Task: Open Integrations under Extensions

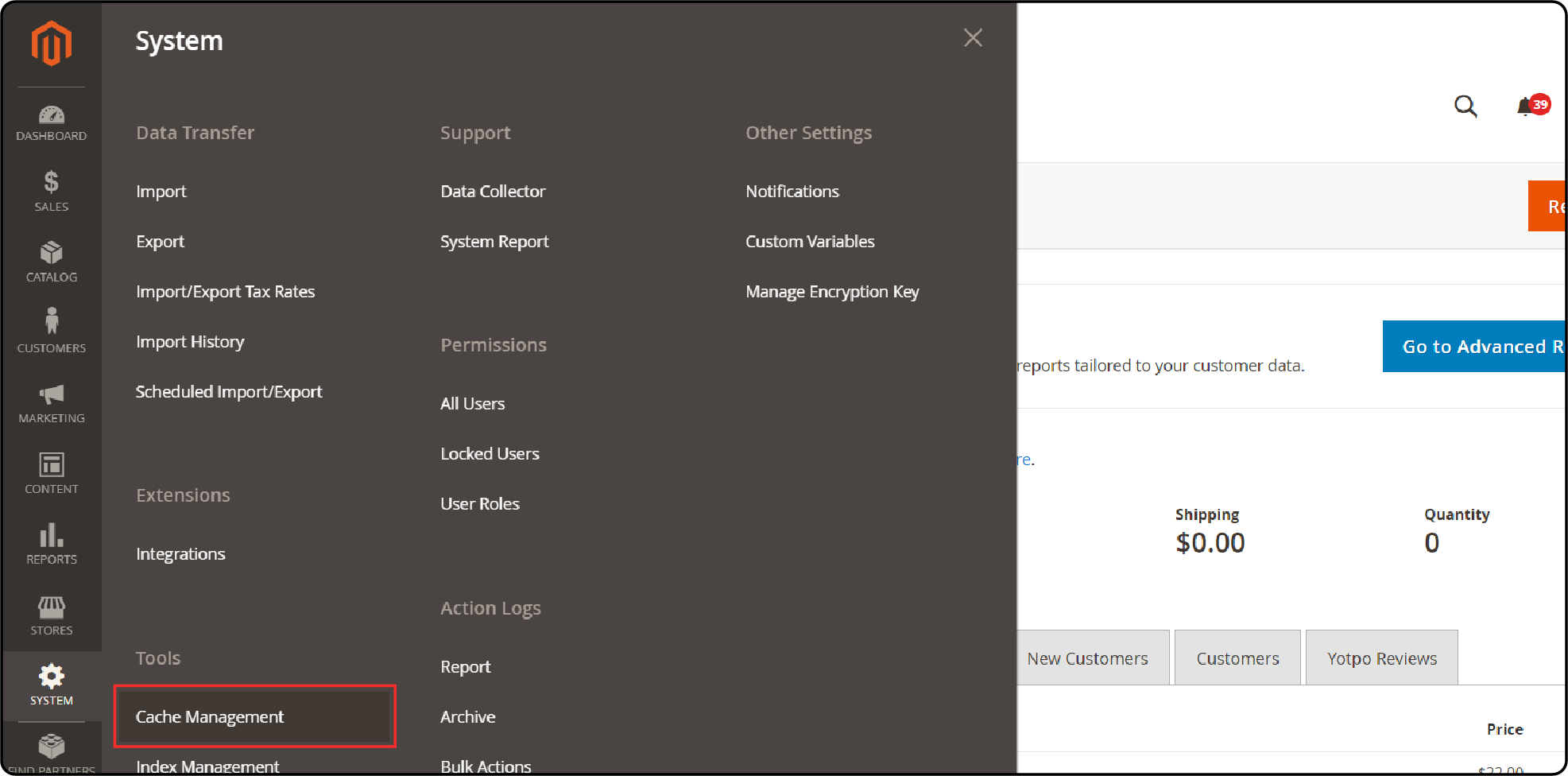Action: 180,554
